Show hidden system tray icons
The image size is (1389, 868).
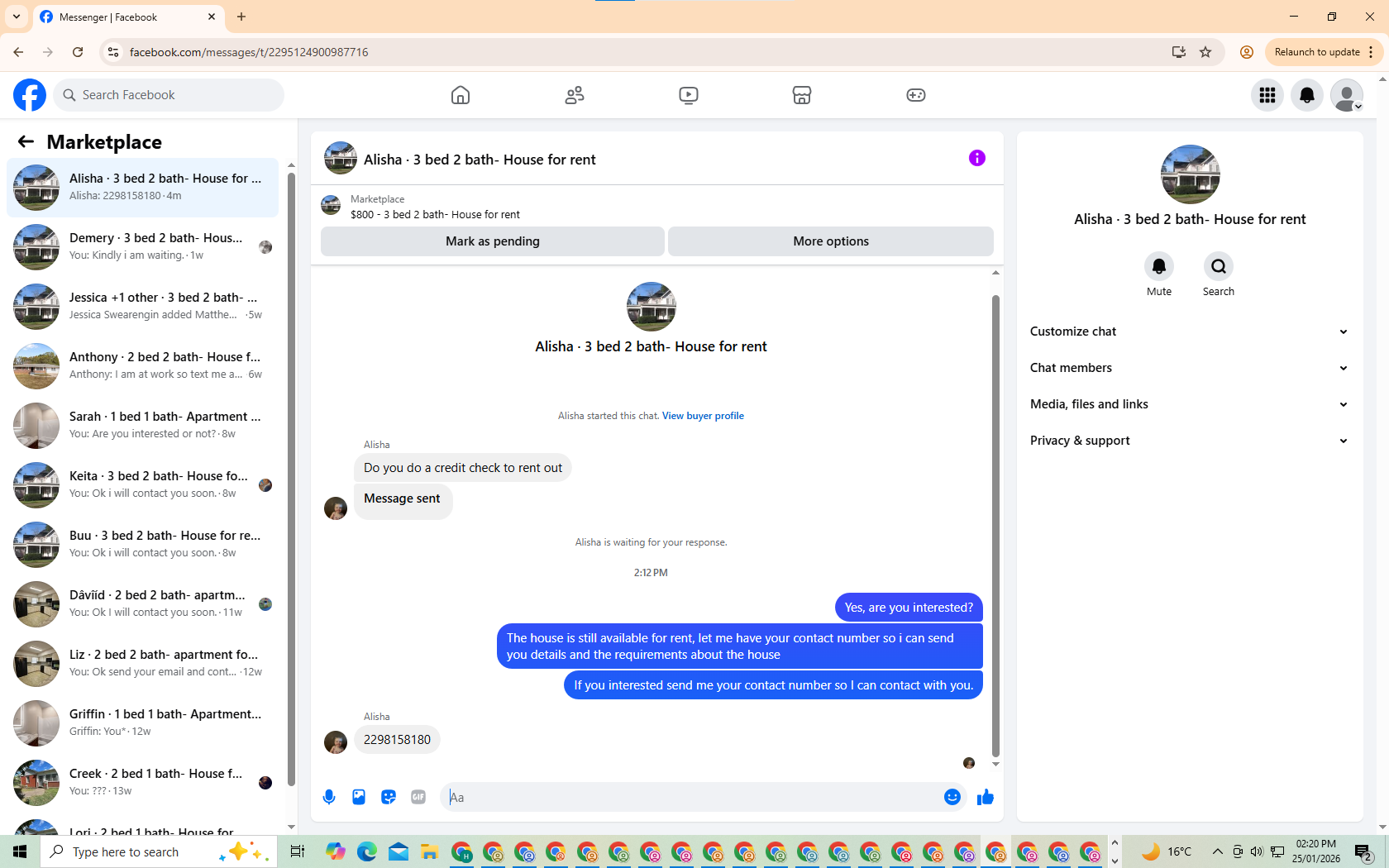tap(1217, 851)
